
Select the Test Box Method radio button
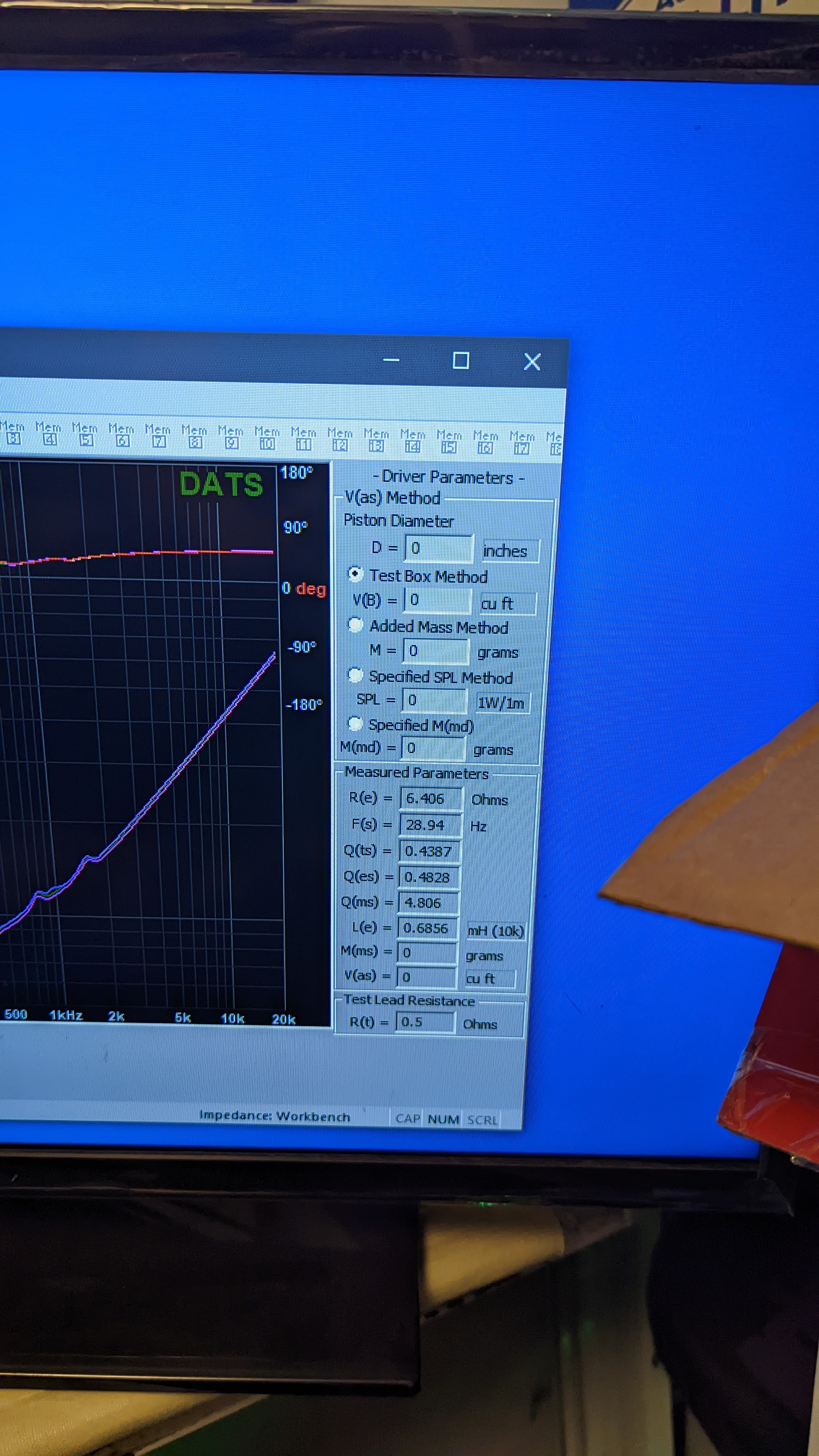click(355, 574)
